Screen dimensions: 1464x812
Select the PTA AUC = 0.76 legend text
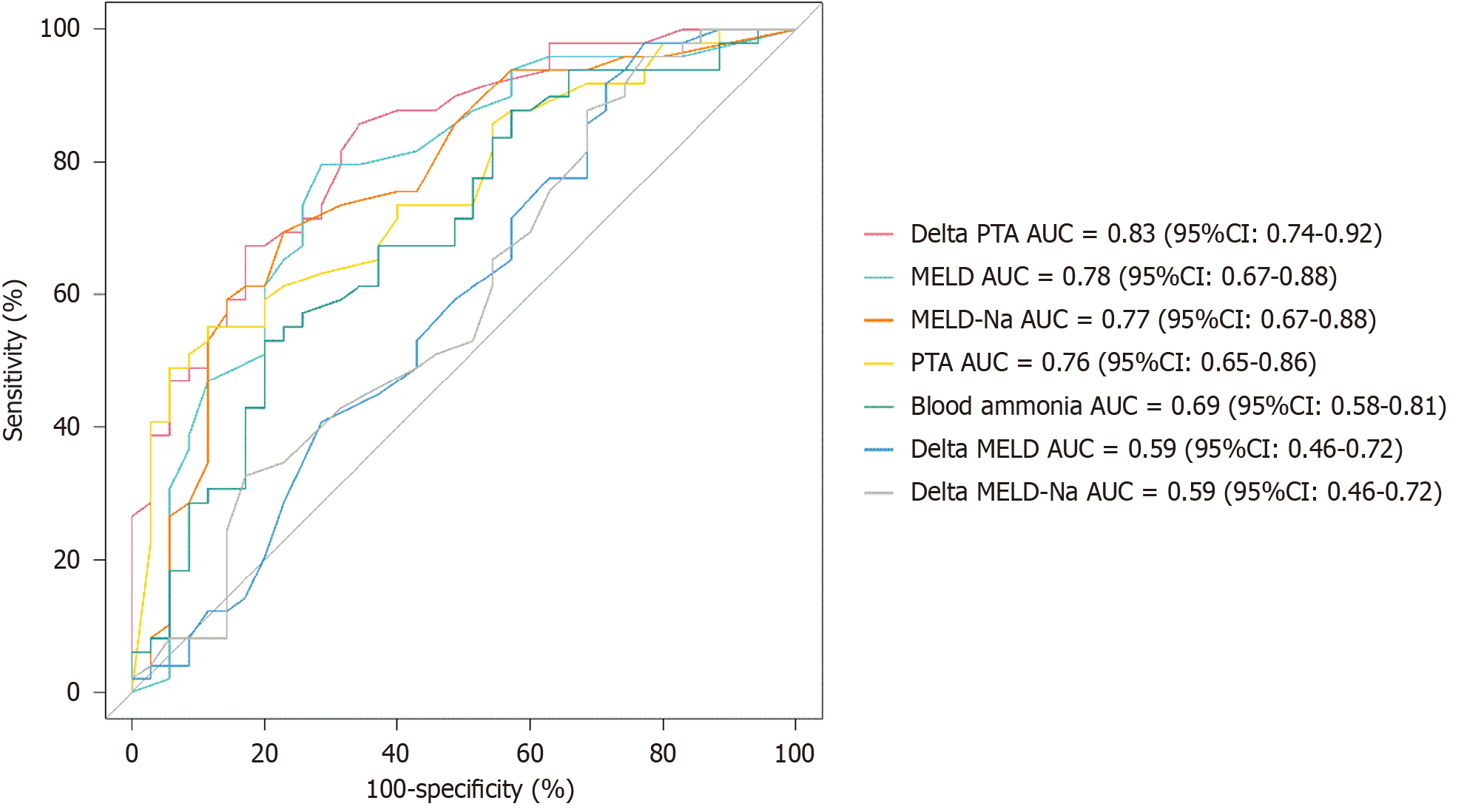[x=1113, y=362]
